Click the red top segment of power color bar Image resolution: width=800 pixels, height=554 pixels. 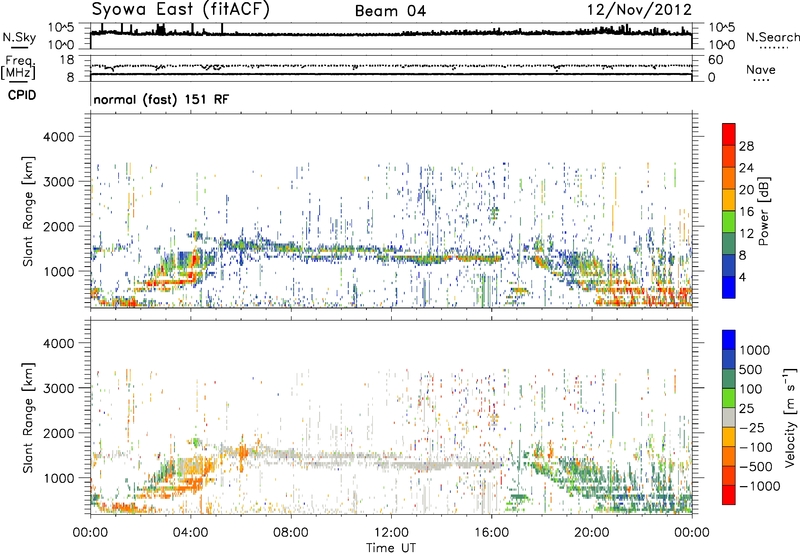tap(729, 134)
